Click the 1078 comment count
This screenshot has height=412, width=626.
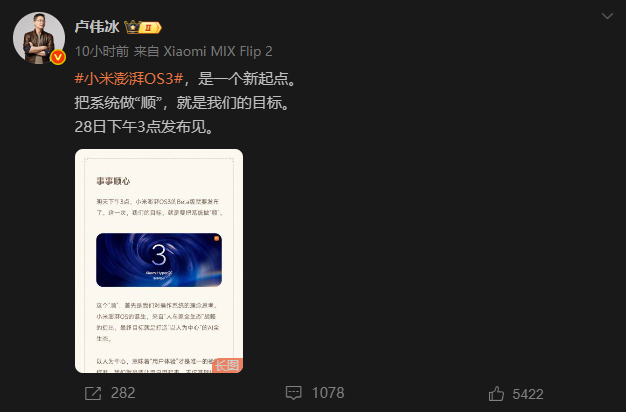pyautogui.click(x=328, y=393)
